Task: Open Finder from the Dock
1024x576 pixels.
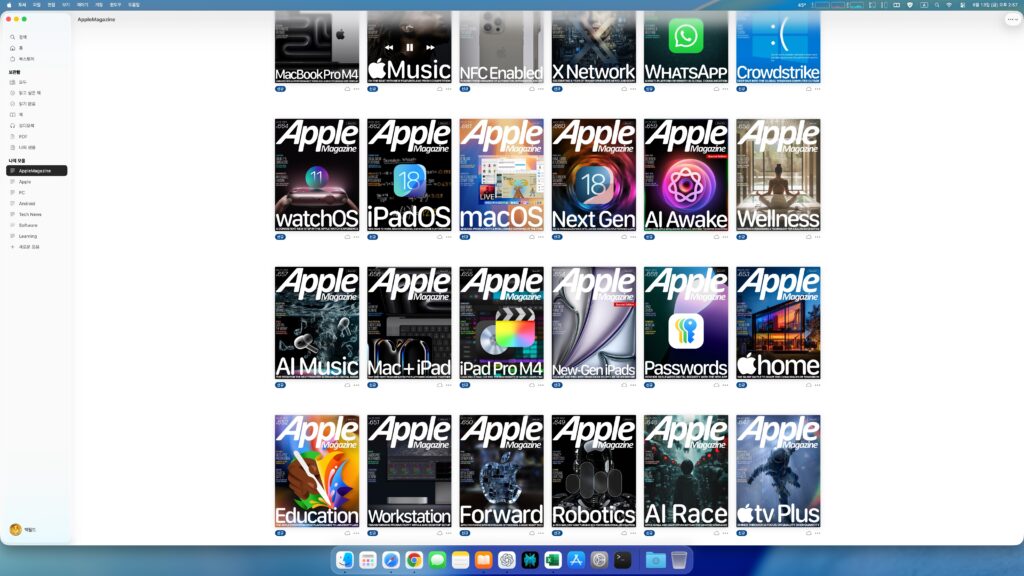Action: 345,560
